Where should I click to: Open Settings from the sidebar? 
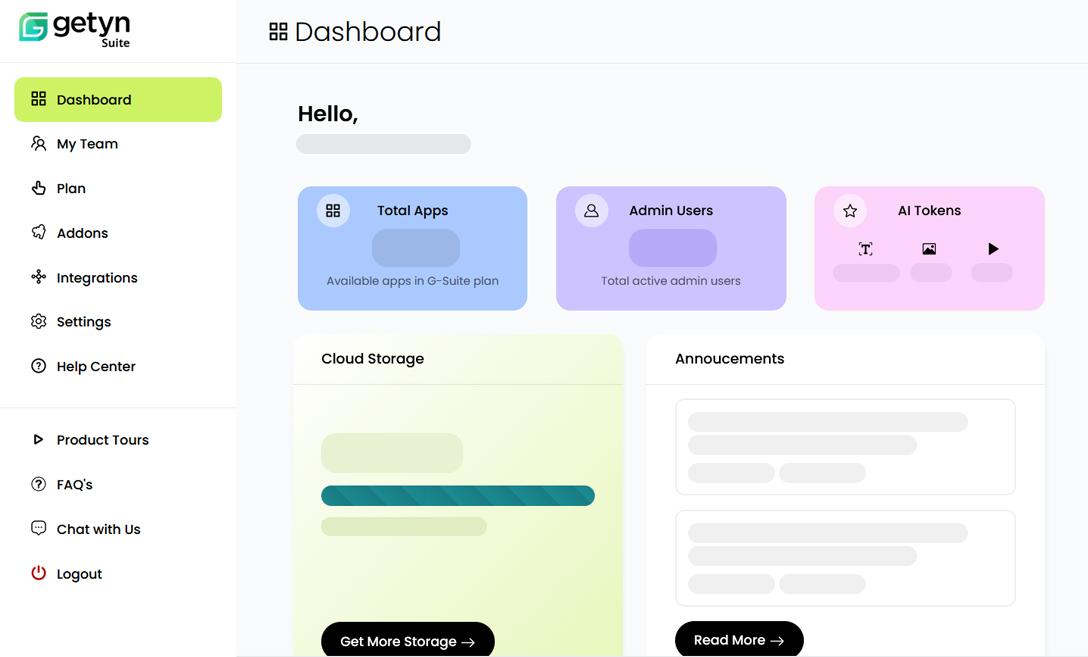click(x=83, y=322)
